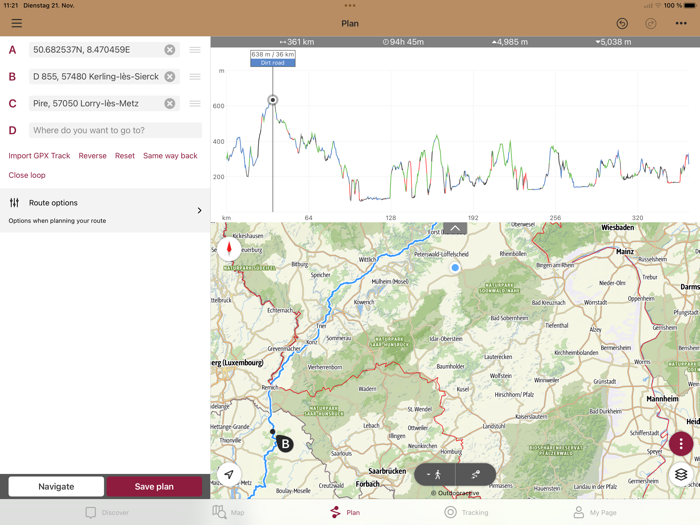The width and height of the screenshot is (700, 525).
Task: Open the map layers selector
Action: point(681,474)
